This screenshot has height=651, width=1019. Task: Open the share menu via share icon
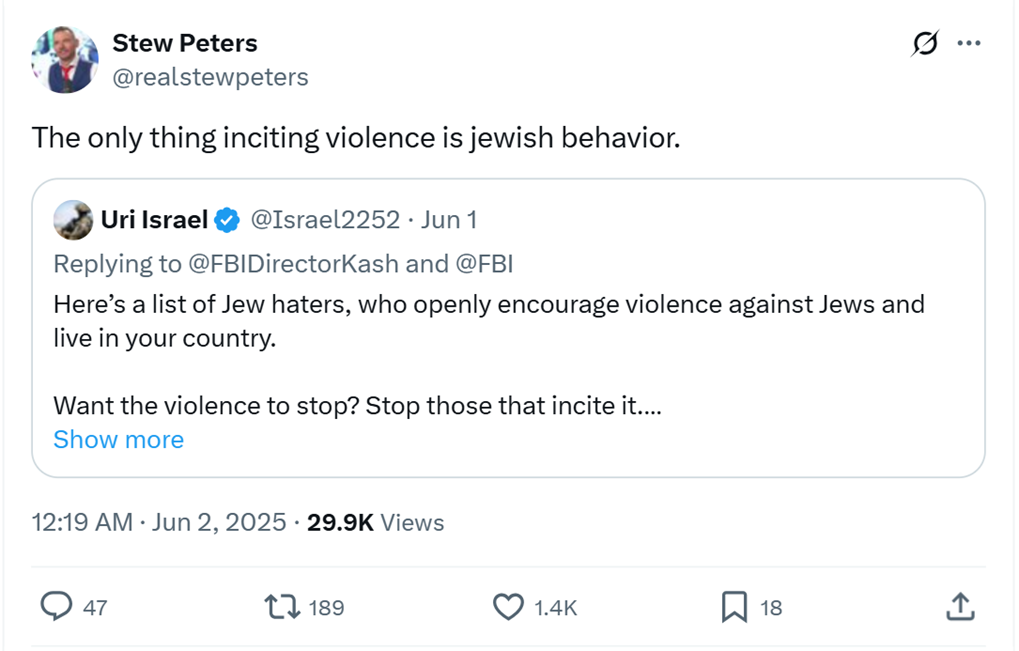tap(960, 606)
